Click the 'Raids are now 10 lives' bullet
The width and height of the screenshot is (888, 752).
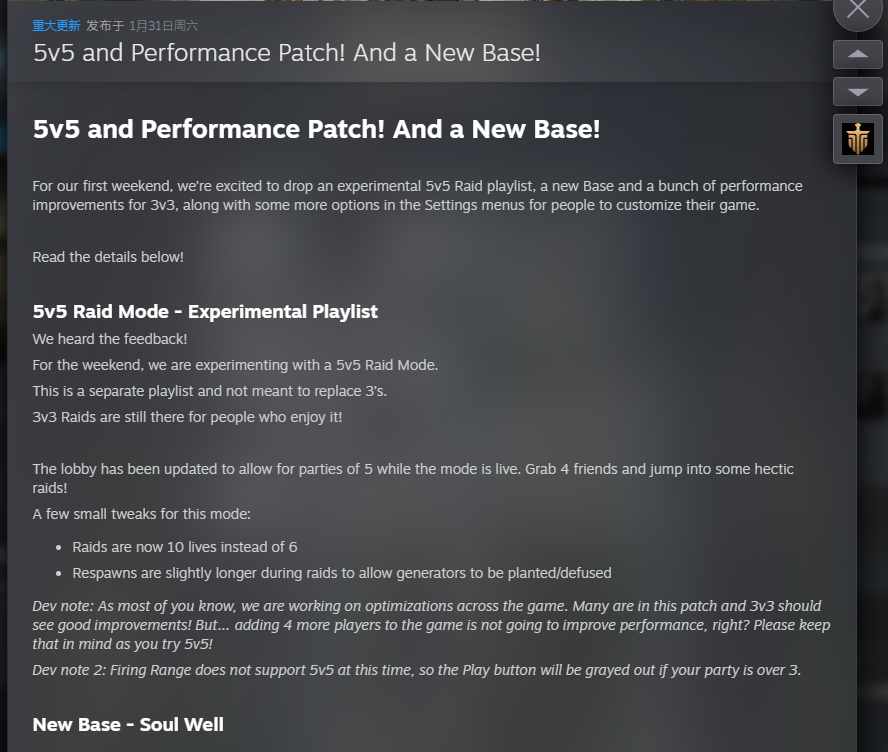(x=185, y=547)
